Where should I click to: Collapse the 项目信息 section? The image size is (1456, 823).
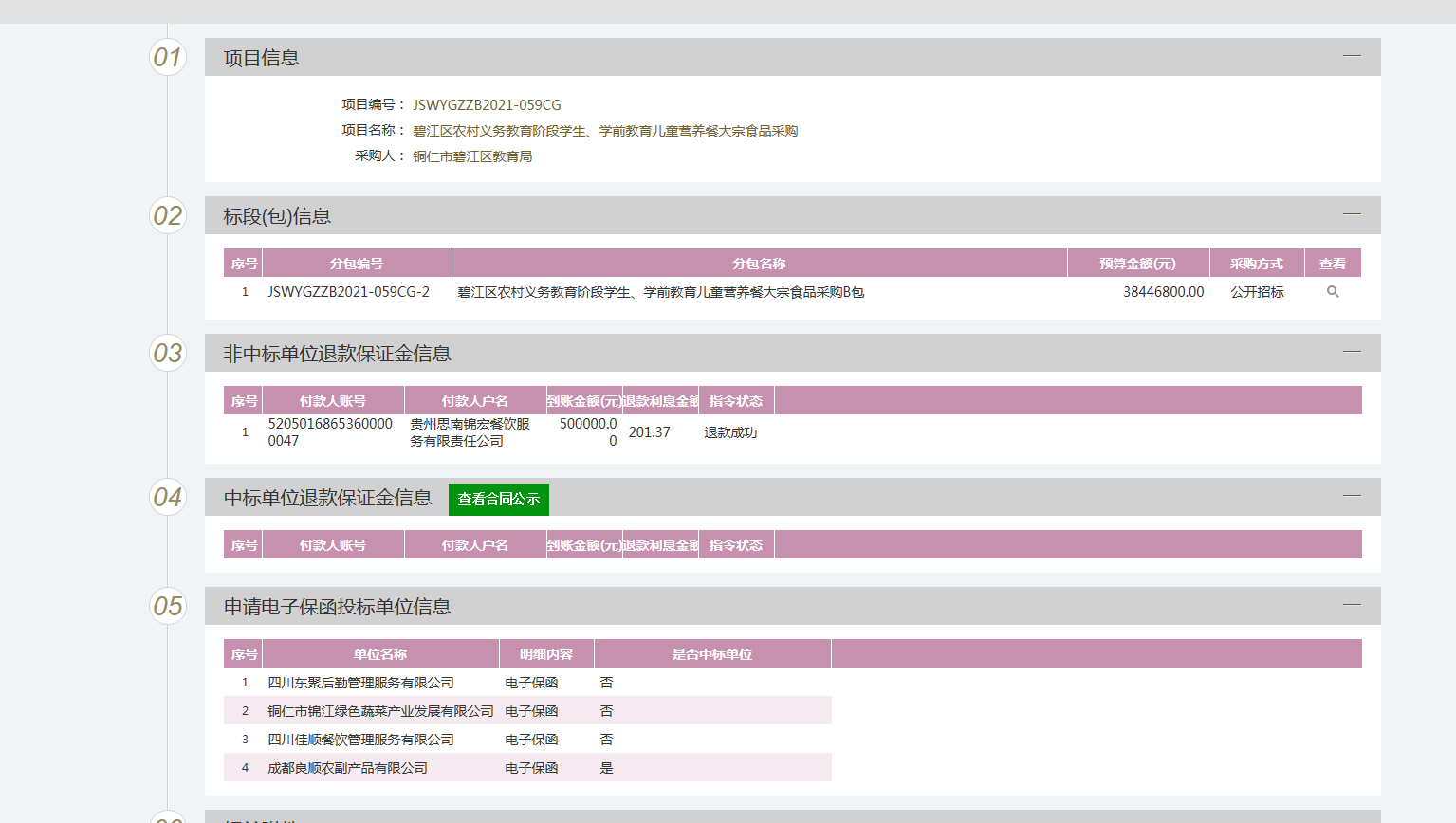click(1352, 56)
